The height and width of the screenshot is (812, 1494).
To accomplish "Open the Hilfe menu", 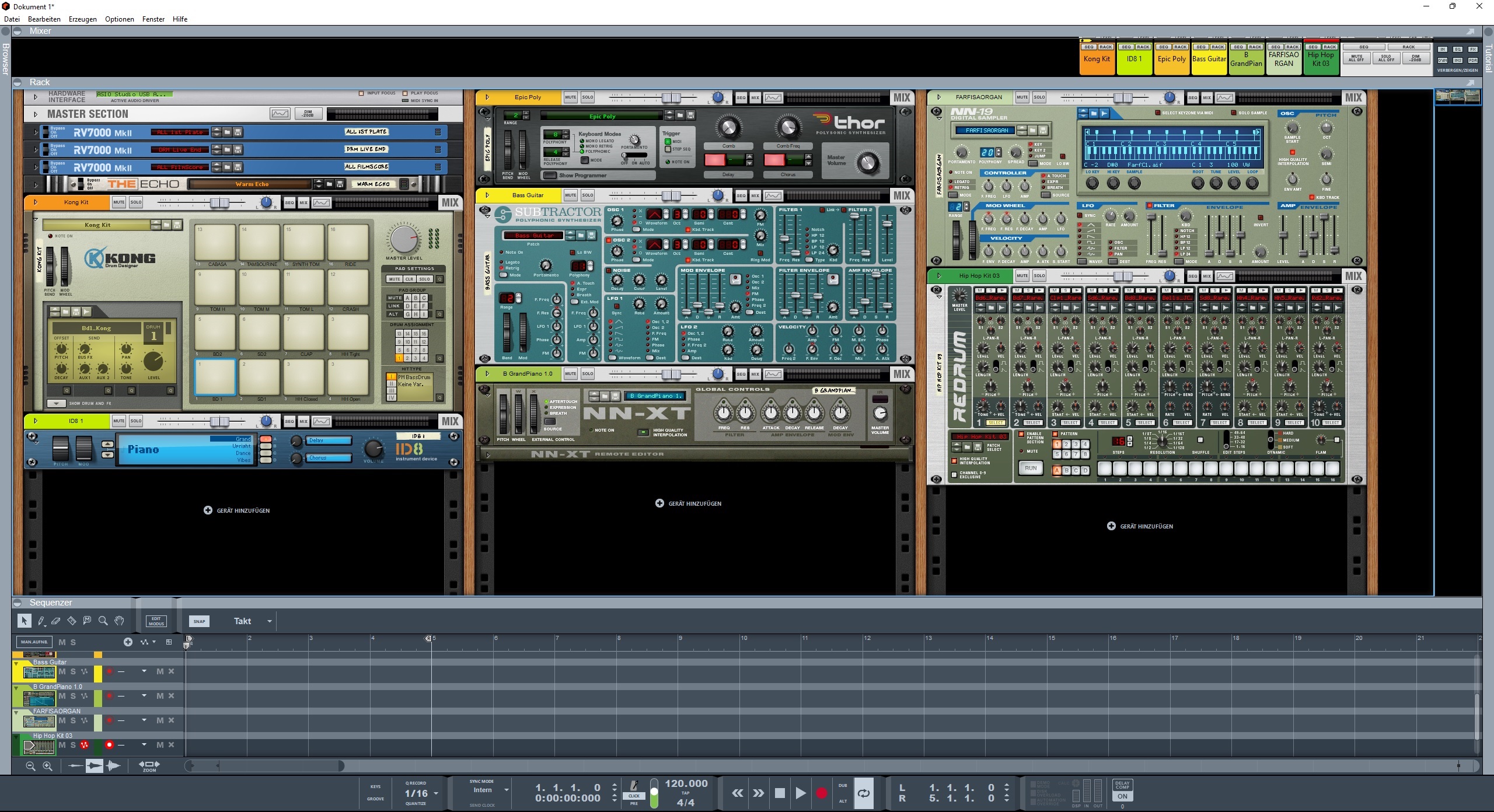I will pyautogui.click(x=180, y=19).
